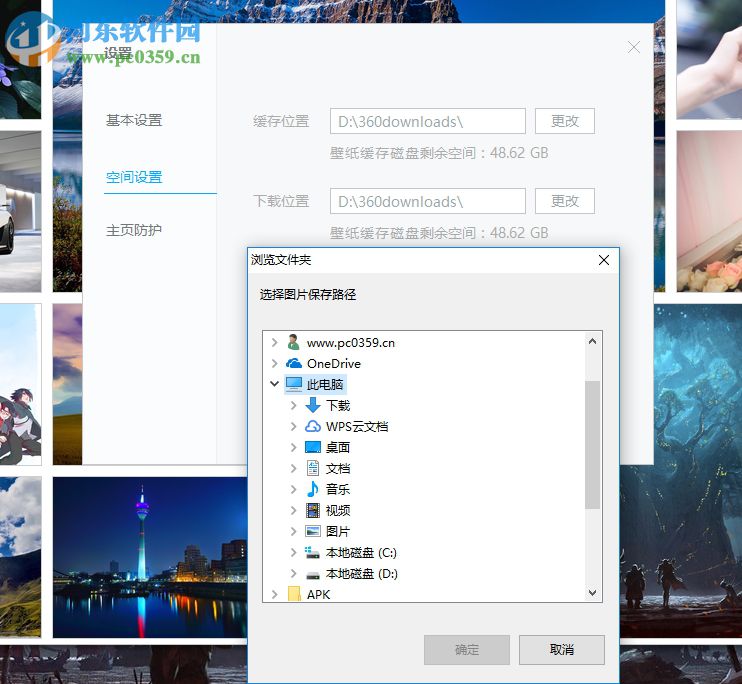Screen dimensions: 742x684
Task: Click the folder tree scrollbar thumb
Action: [x=592, y=445]
